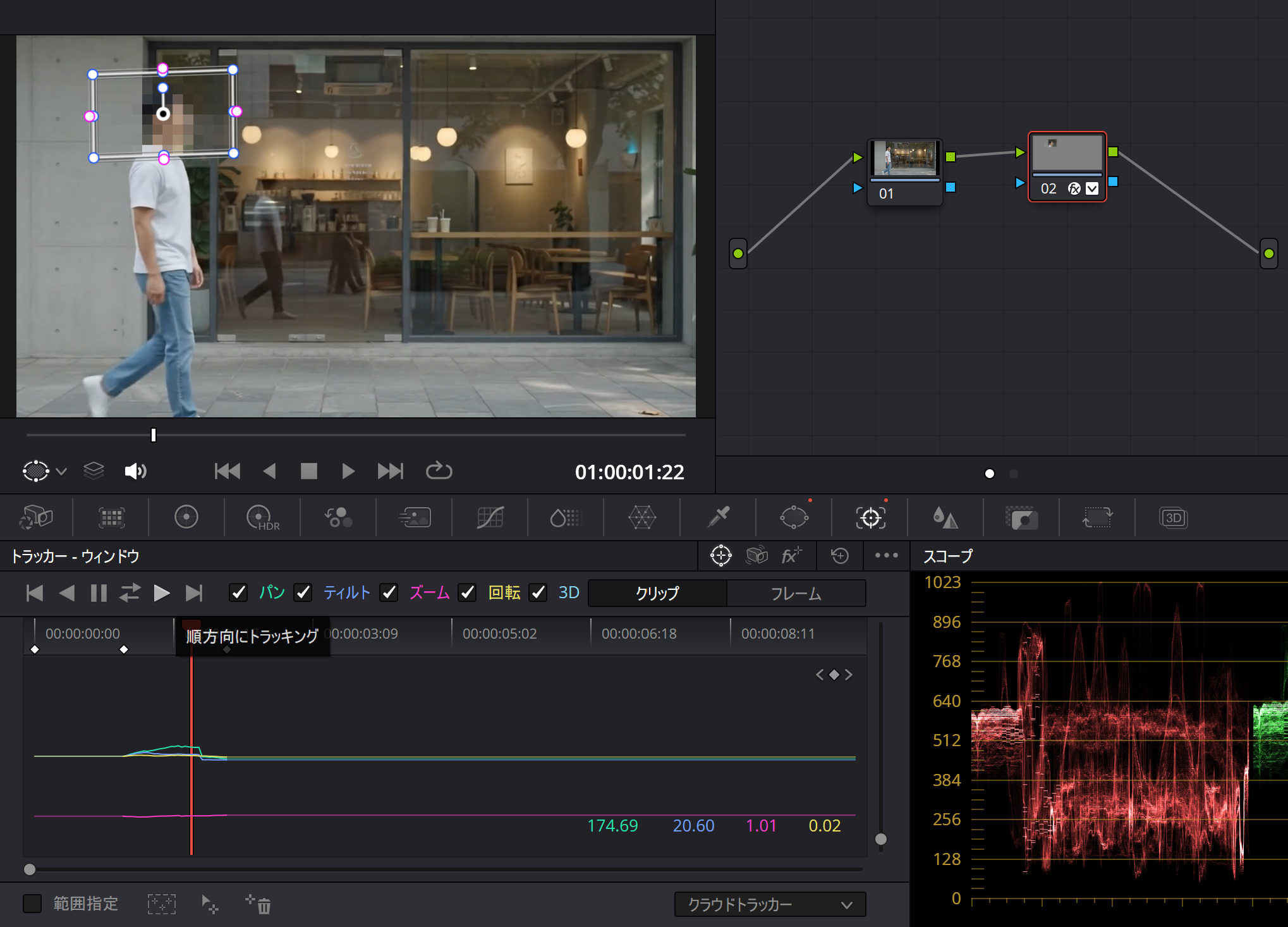The height and width of the screenshot is (927, 1288).
Task: Track forward with the play button
Action: click(162, 592)
